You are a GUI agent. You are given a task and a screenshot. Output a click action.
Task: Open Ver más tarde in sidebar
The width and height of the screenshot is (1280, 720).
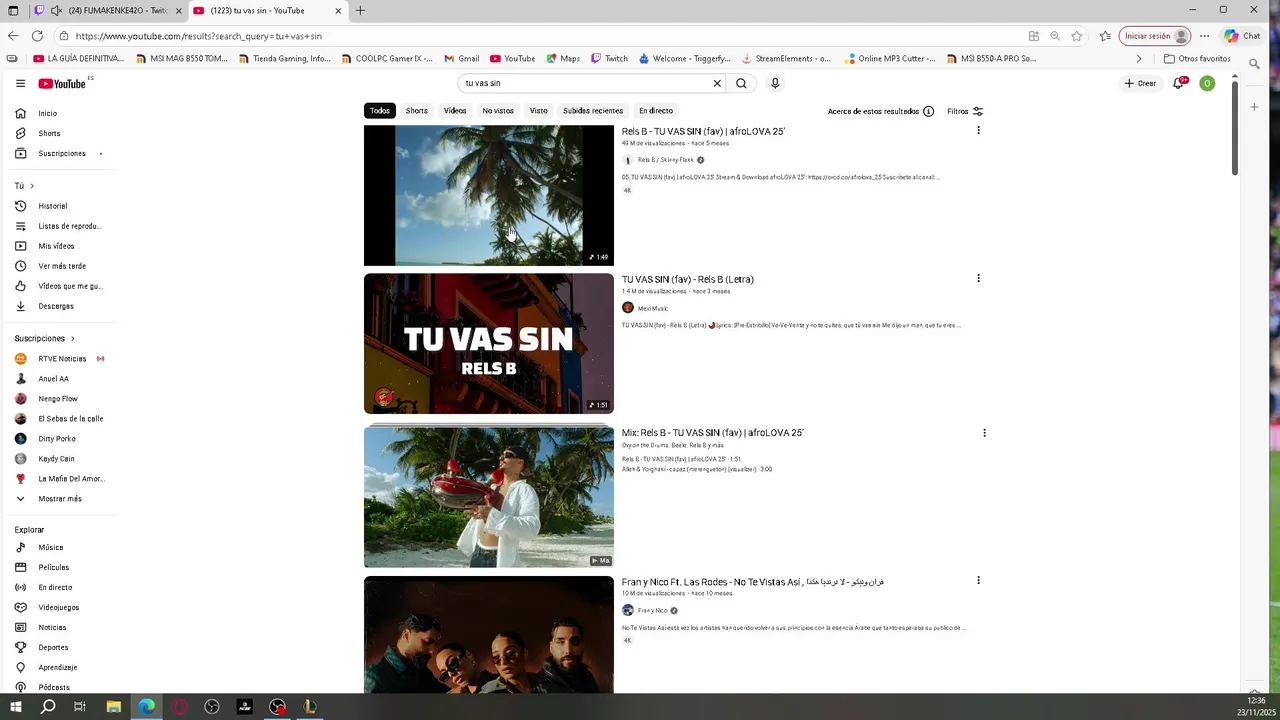click(x=58, y=266)
